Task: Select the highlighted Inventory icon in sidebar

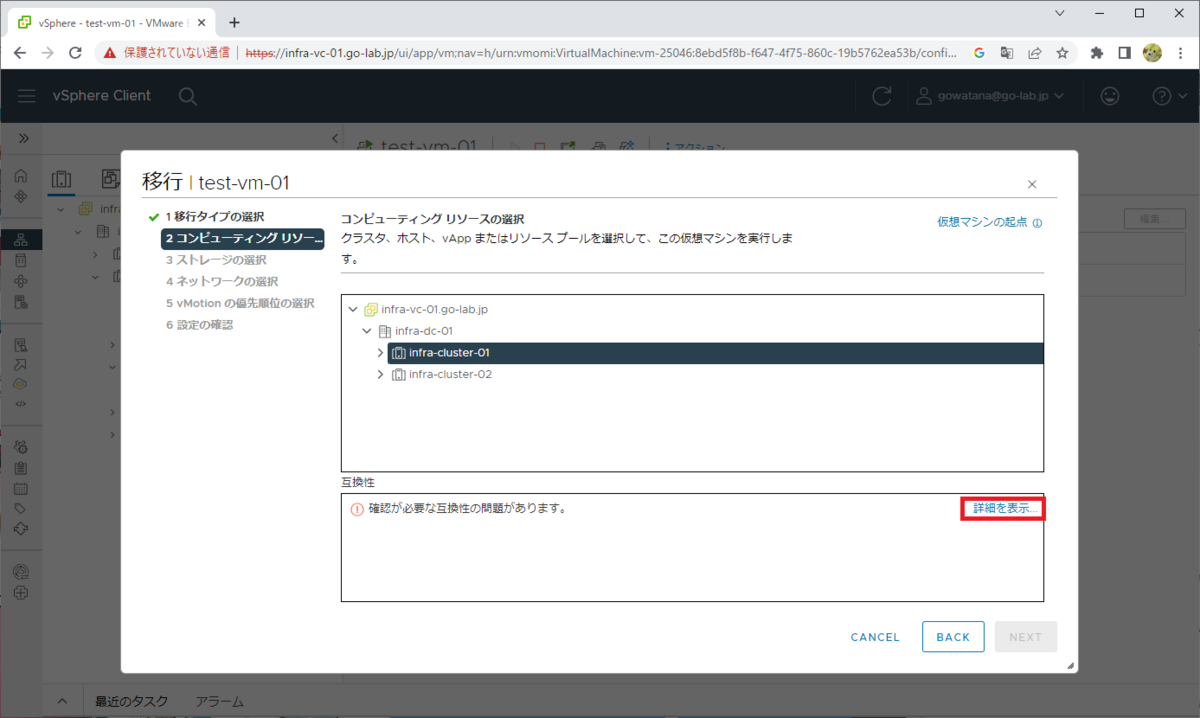Action: coord(21,240)
